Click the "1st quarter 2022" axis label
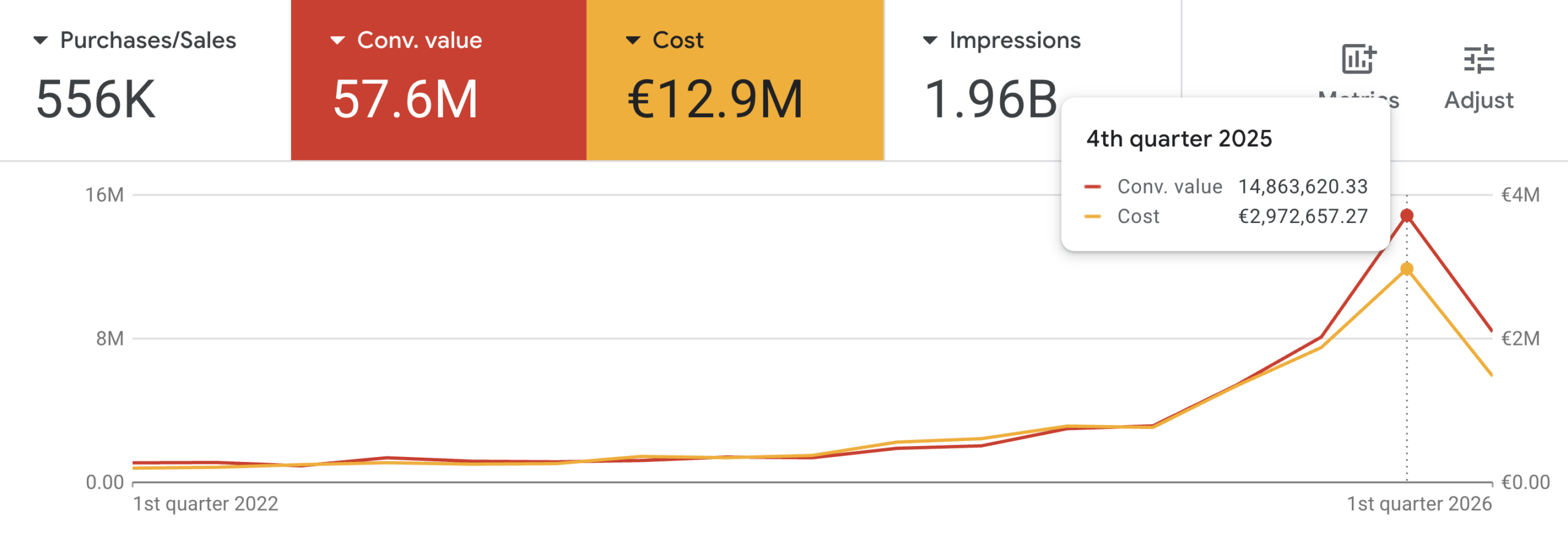The image size is (1568, 533). (206, 504)
